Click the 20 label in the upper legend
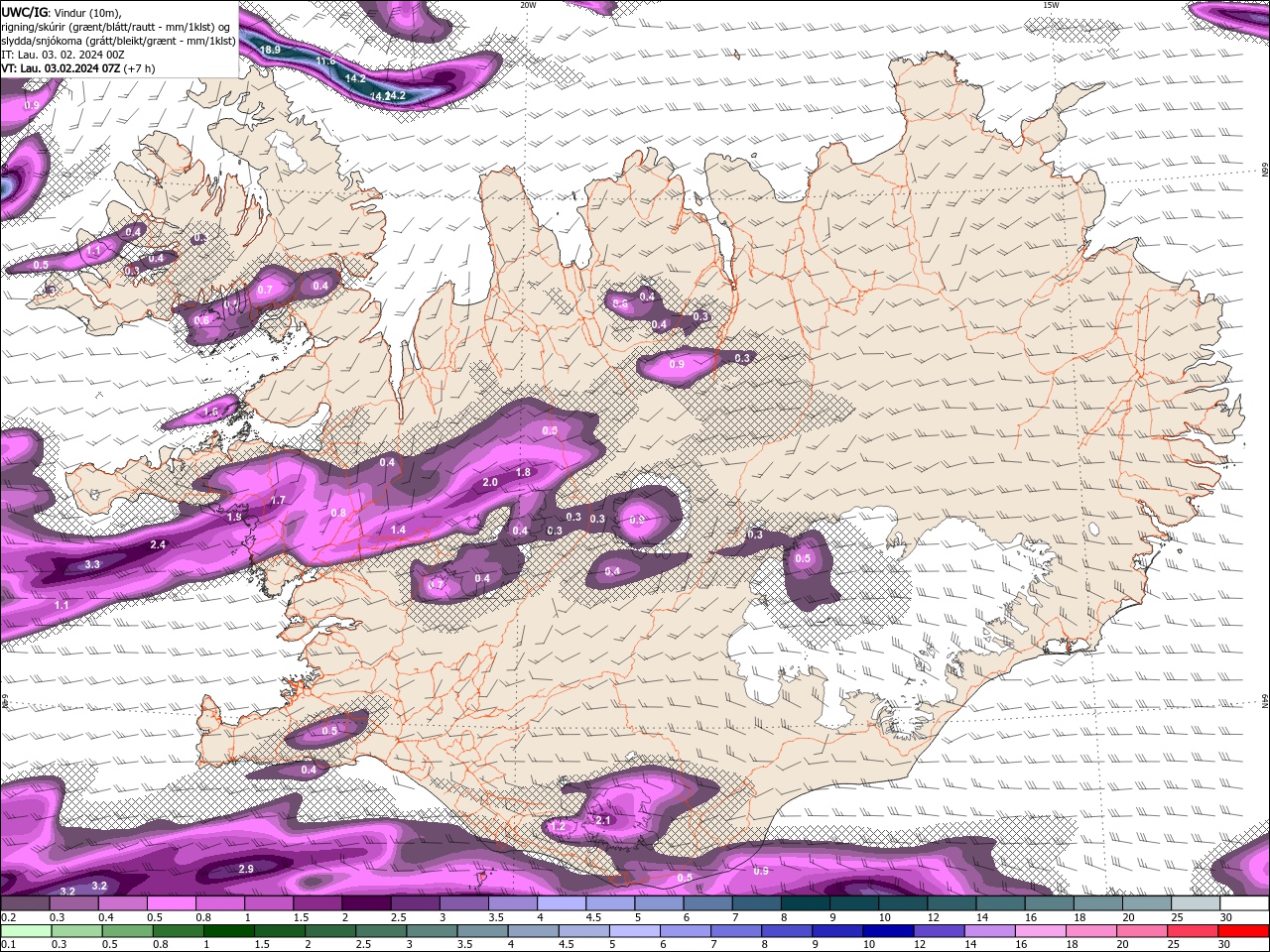The width and height of the screenshot is (1270, 952). pyautogui.click(x=1127, y=917)
